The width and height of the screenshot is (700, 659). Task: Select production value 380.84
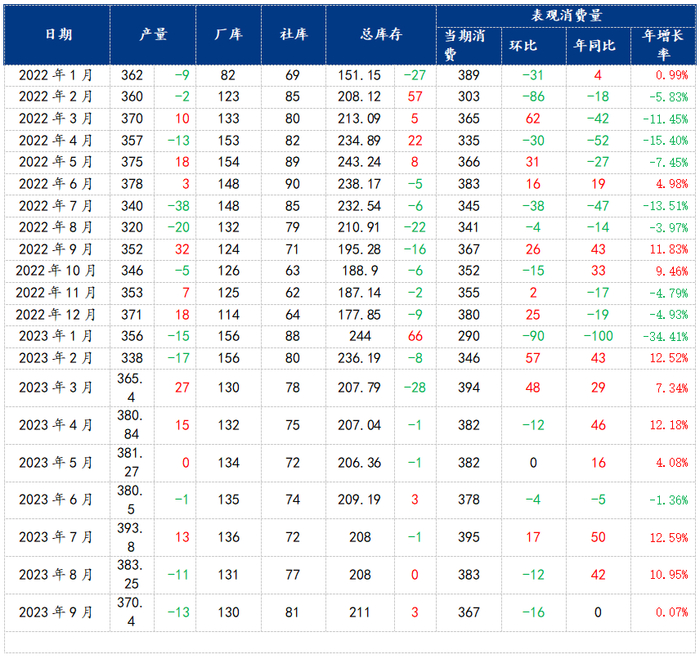[x=130, y=425]
